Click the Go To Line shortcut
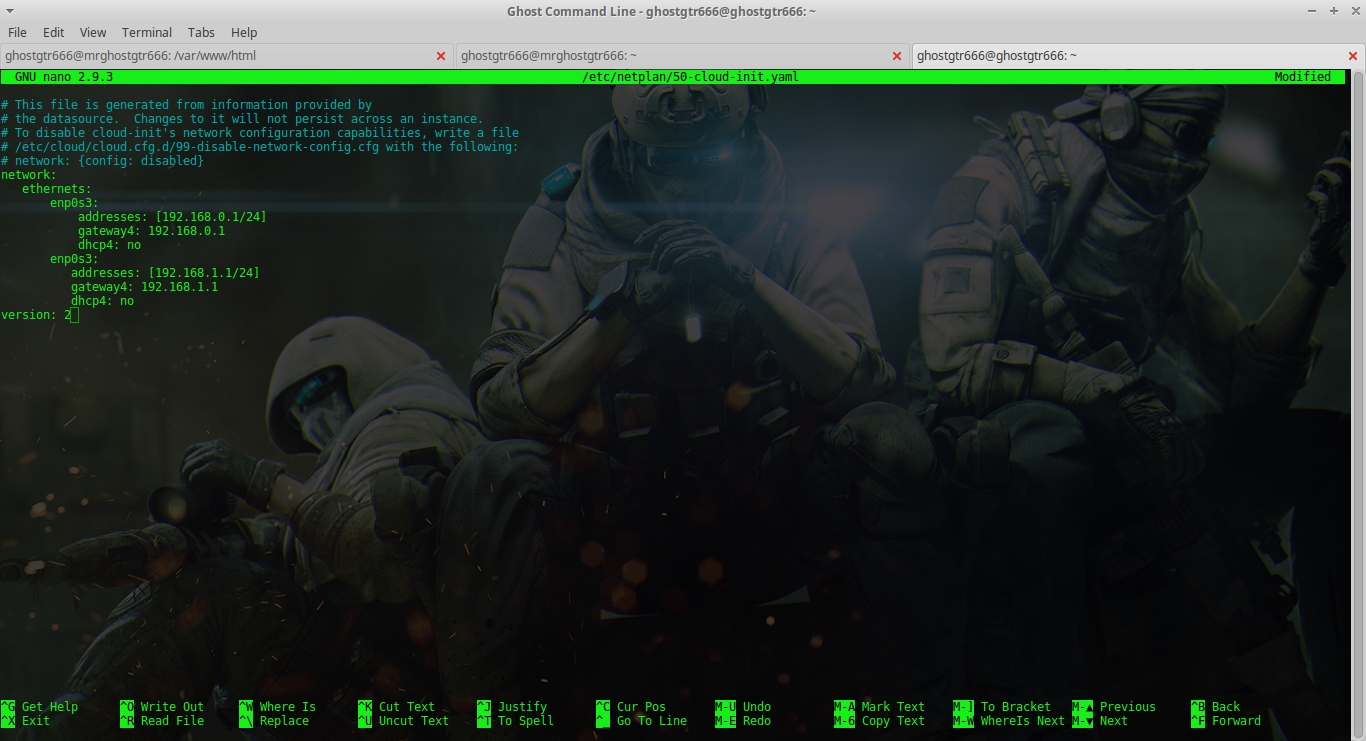1366x741 pixels. [x=642, y=720]
